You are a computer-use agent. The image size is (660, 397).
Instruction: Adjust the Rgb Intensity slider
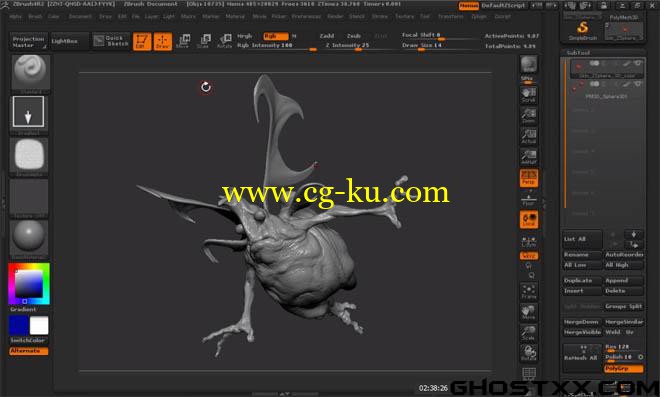tap(277, 45)
